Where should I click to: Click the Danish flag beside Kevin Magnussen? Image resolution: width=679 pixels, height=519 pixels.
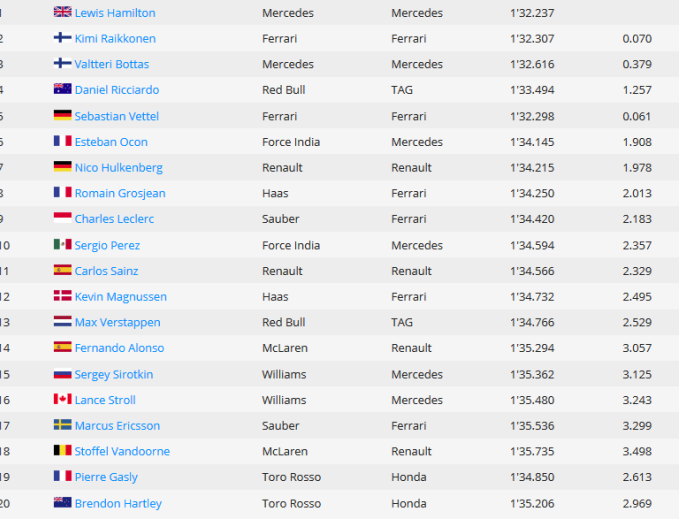pos(62,297)
